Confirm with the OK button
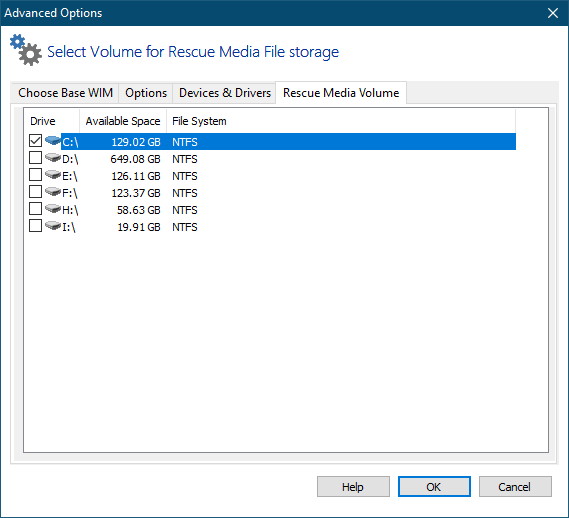The image size is (569, 518). [434, 486]
